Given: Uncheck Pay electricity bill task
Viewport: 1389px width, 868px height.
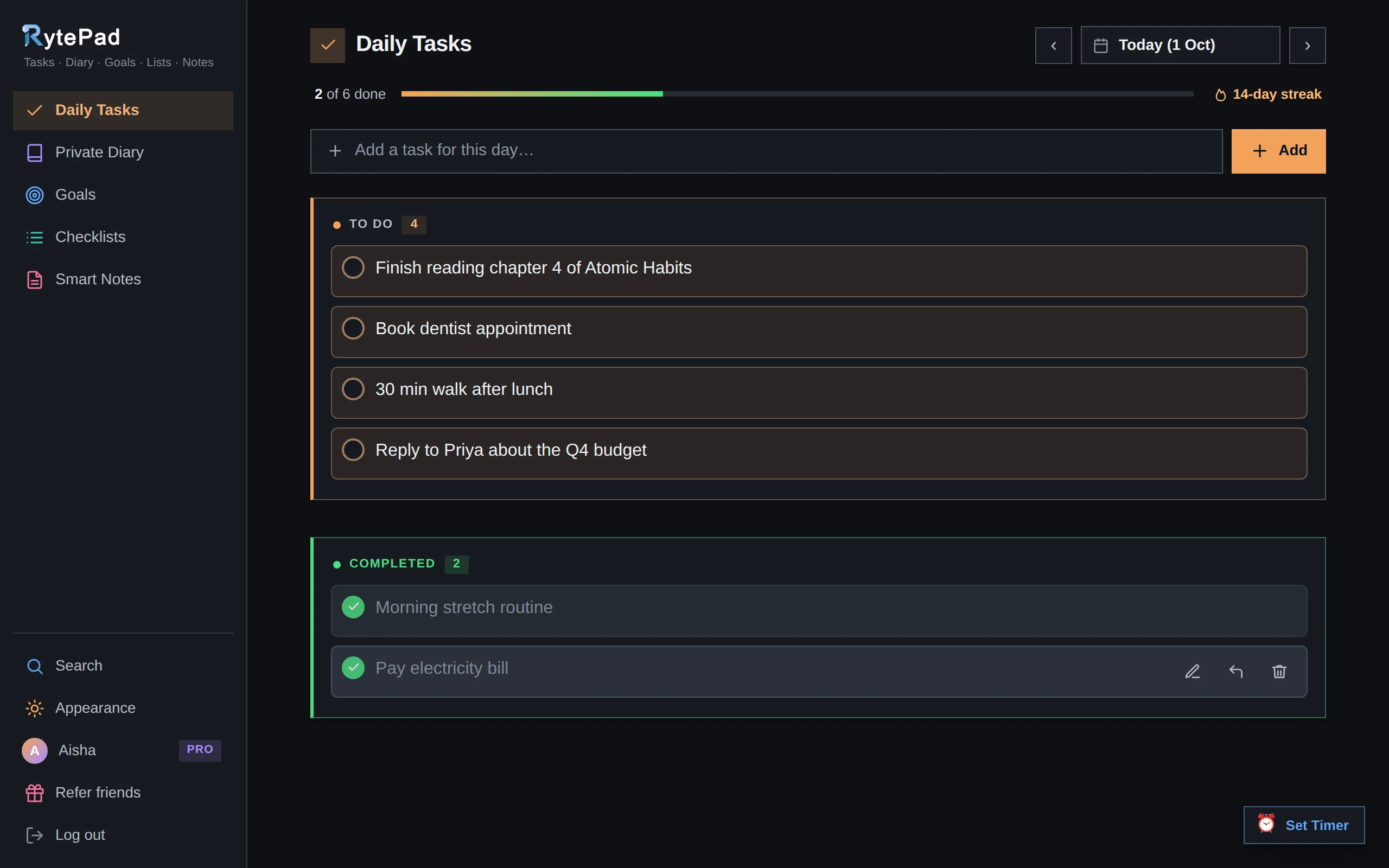Looking at the screenshot, I should point(353,668).
